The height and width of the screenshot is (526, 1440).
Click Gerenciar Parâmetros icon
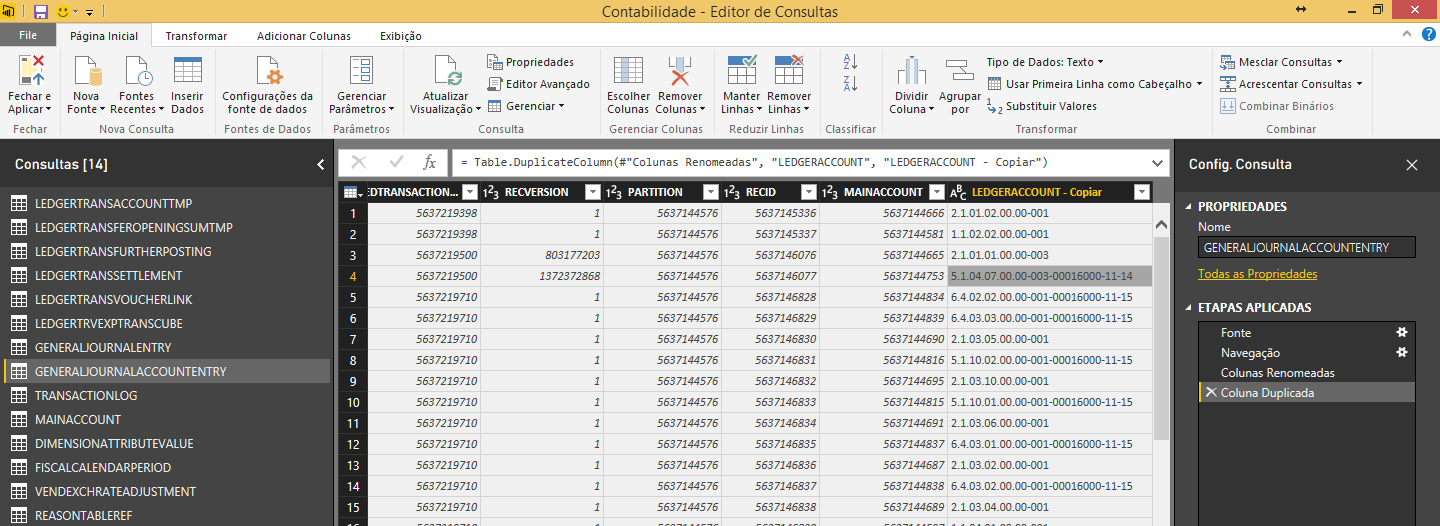pos(362,72)
